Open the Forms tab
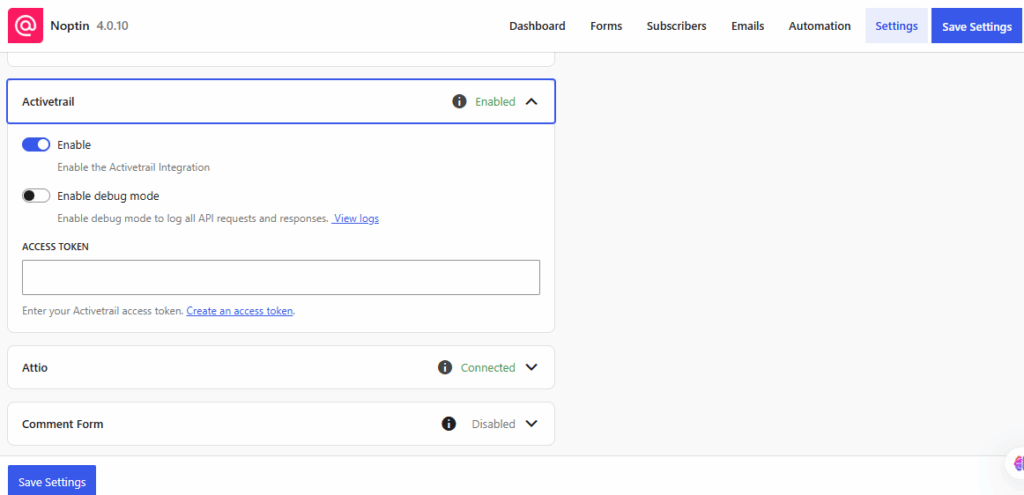 pos(606,26)
